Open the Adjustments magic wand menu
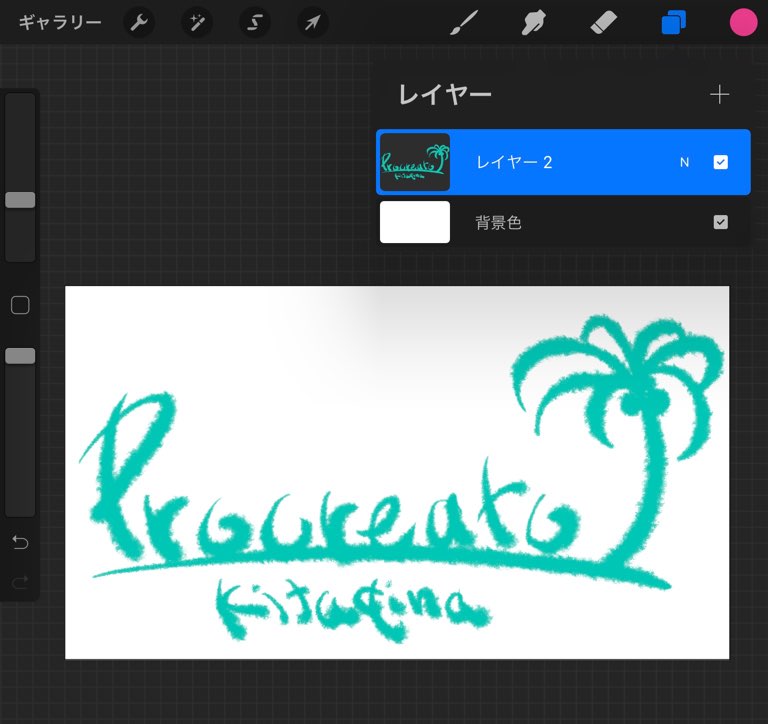768x724 pixels. (197, 23)
